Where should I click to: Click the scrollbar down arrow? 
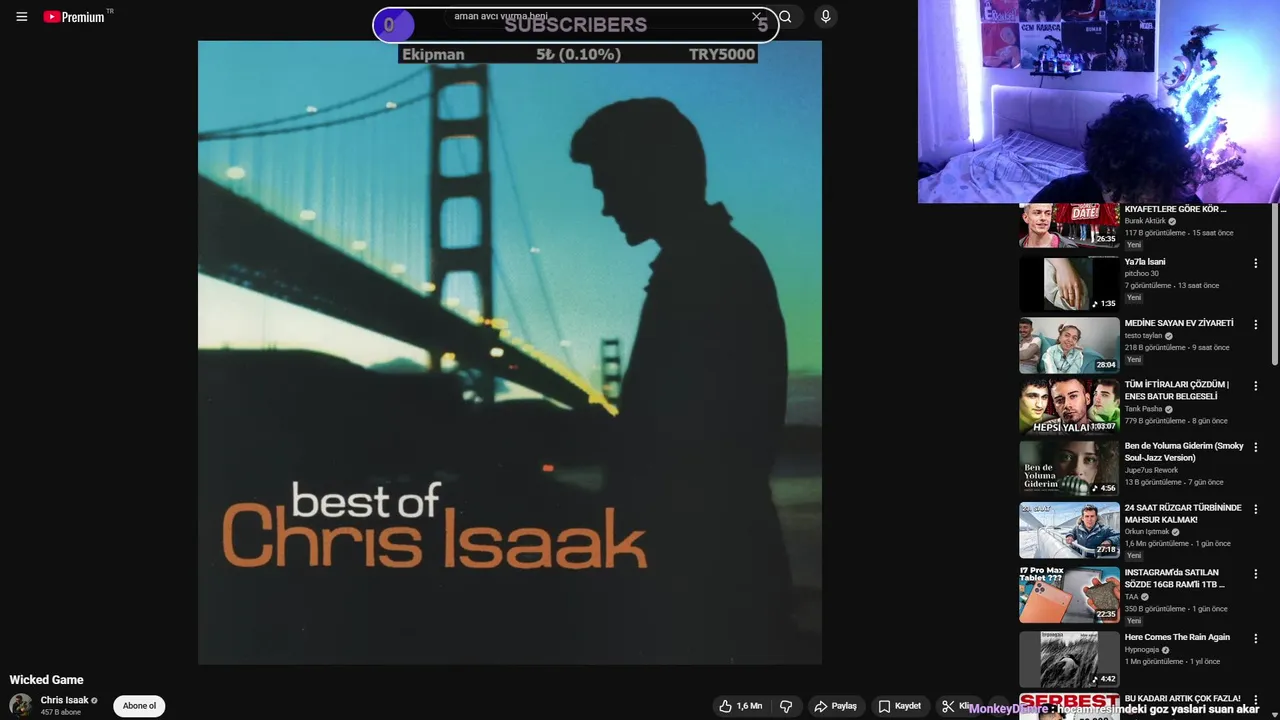click(1275, 714)
